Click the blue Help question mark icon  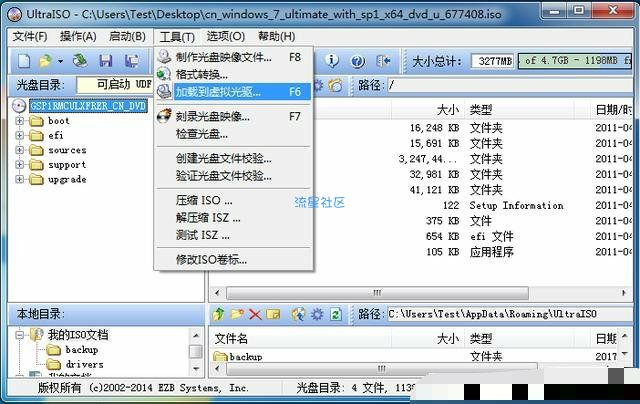(358, 62)
